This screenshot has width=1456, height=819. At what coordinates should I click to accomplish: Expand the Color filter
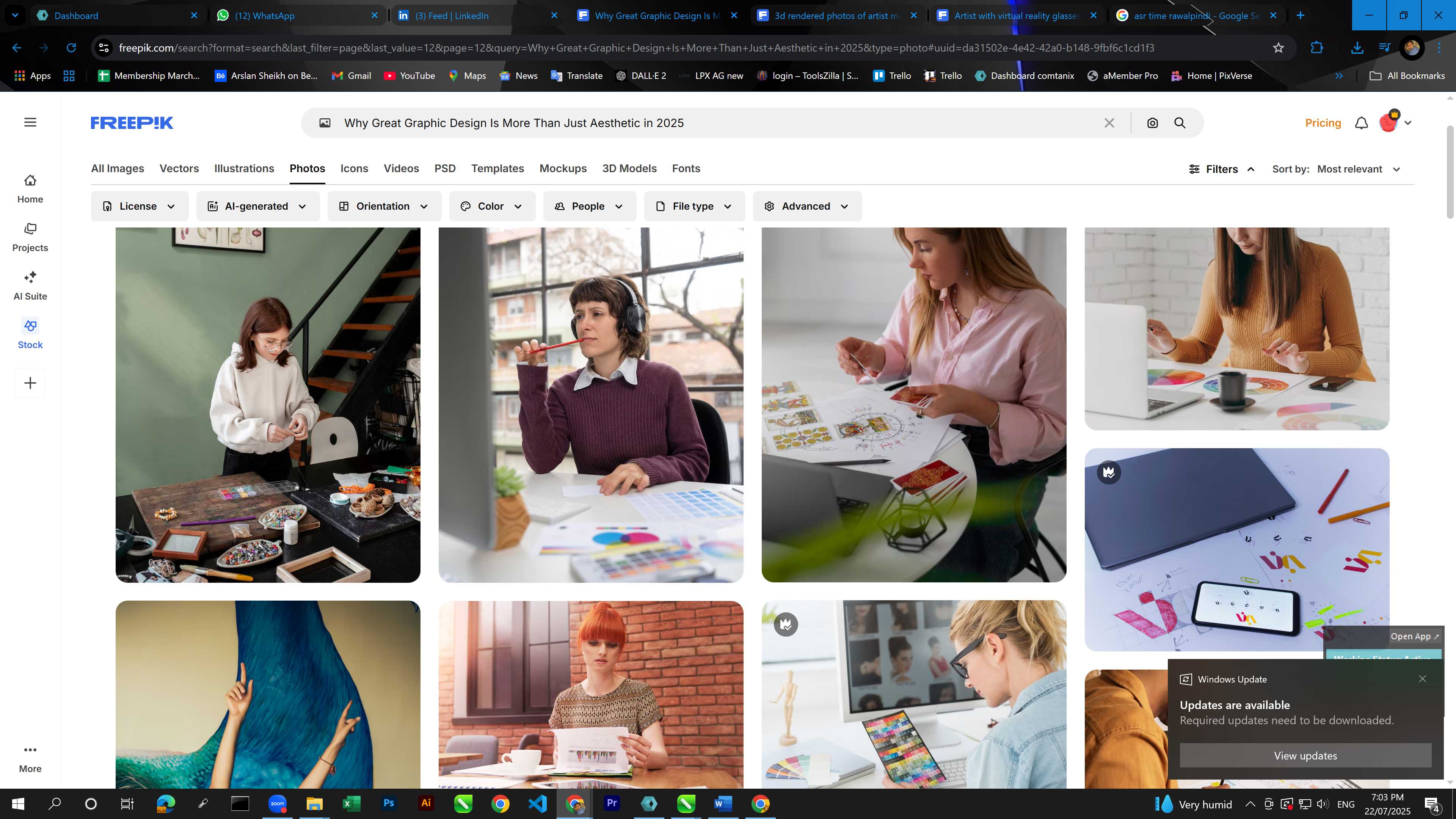(x=492, y=206)
